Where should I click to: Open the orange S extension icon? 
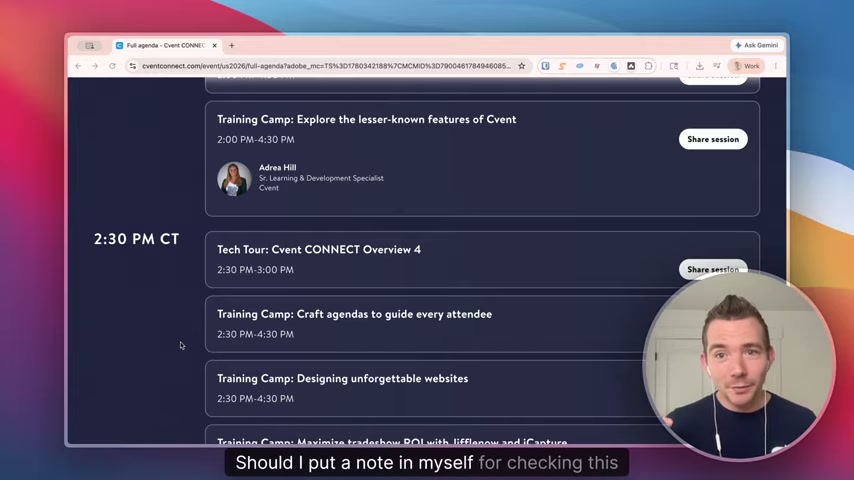coord(562,66)
